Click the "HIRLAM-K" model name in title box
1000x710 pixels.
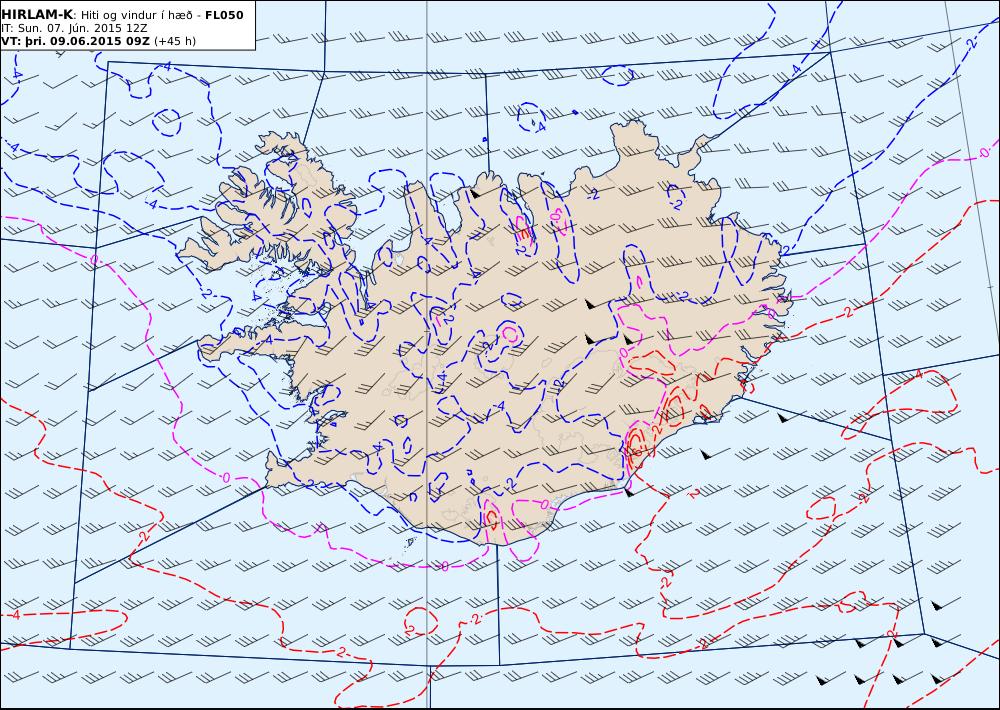pos(37,15)
